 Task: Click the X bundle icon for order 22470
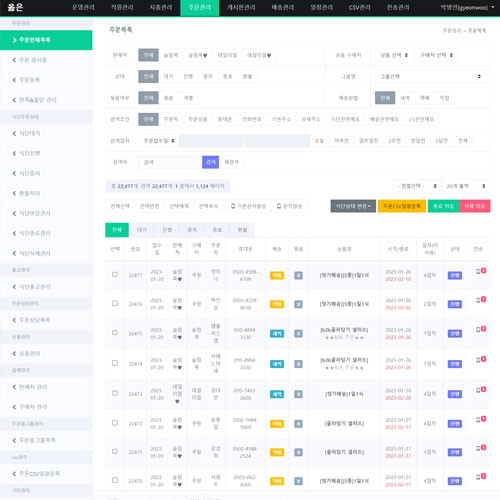pyautogui.click(x=298, y=481)
